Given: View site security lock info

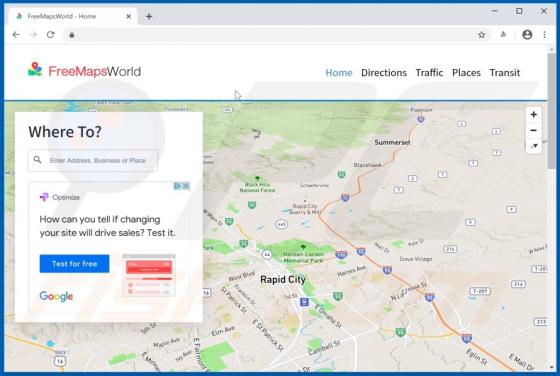Looking at the screenshot, I should click(72, 35).
